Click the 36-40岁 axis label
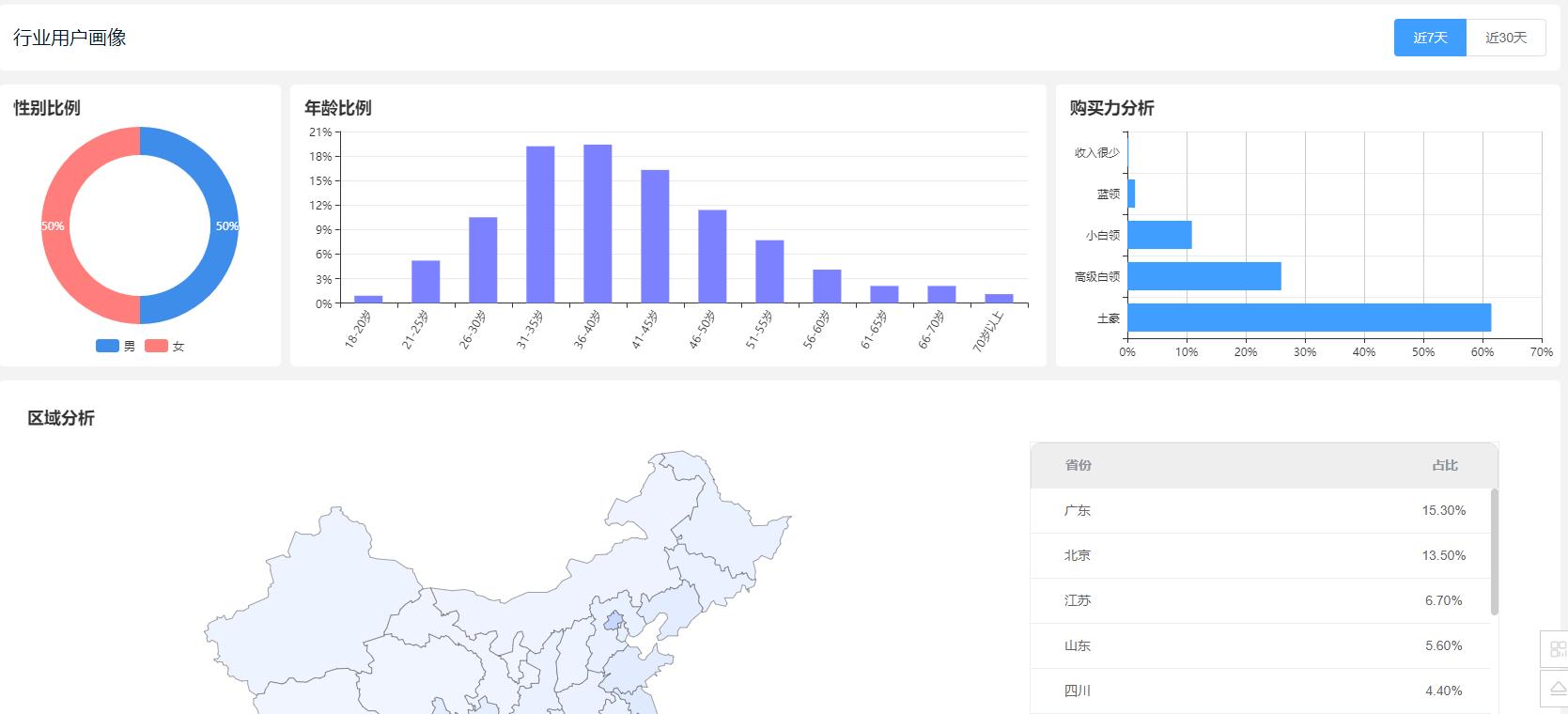Image resolution: width=1568 pixels, height=714 pixels. (x=587, y=330)
